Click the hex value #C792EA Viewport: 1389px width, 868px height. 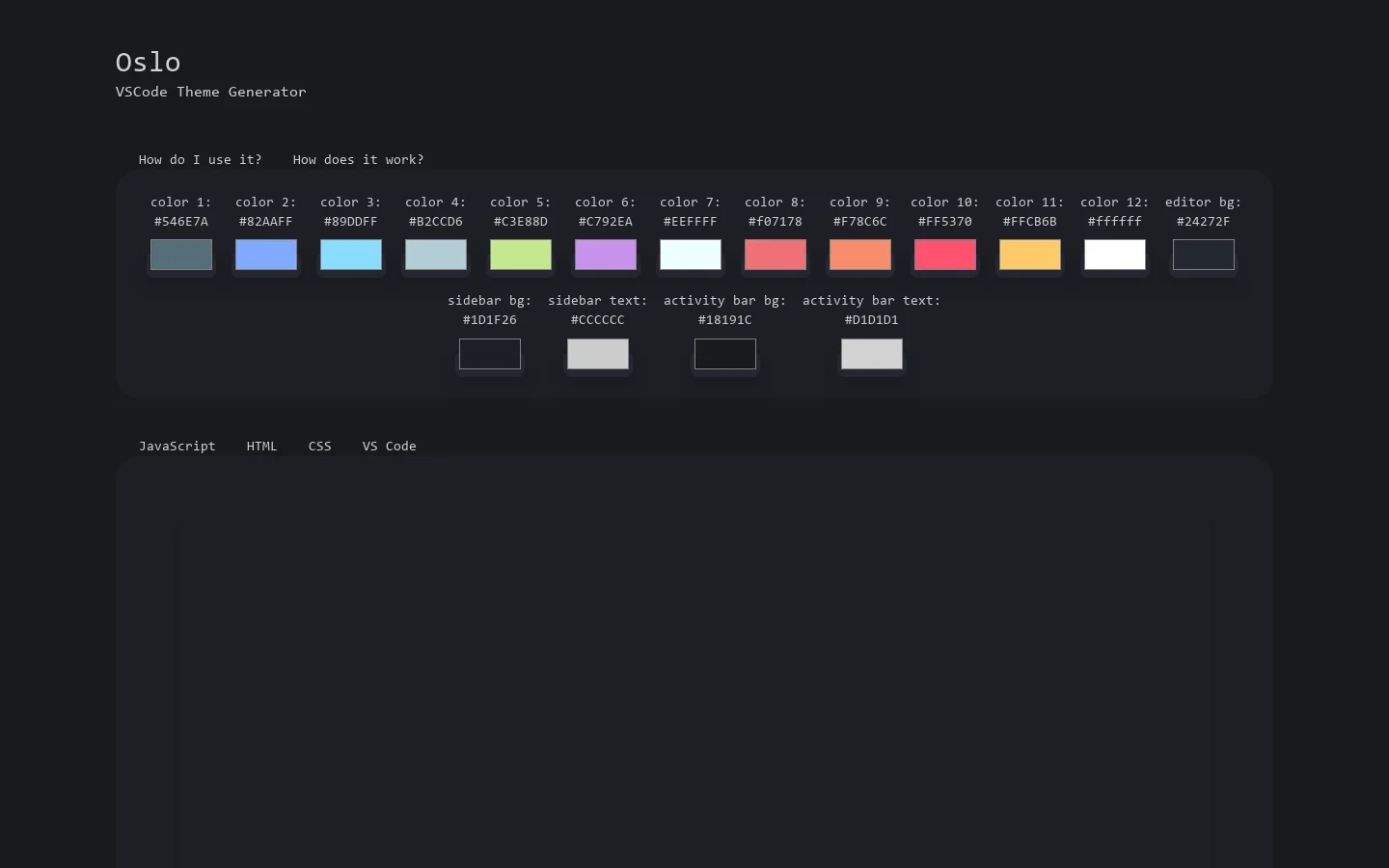(606, 221)
